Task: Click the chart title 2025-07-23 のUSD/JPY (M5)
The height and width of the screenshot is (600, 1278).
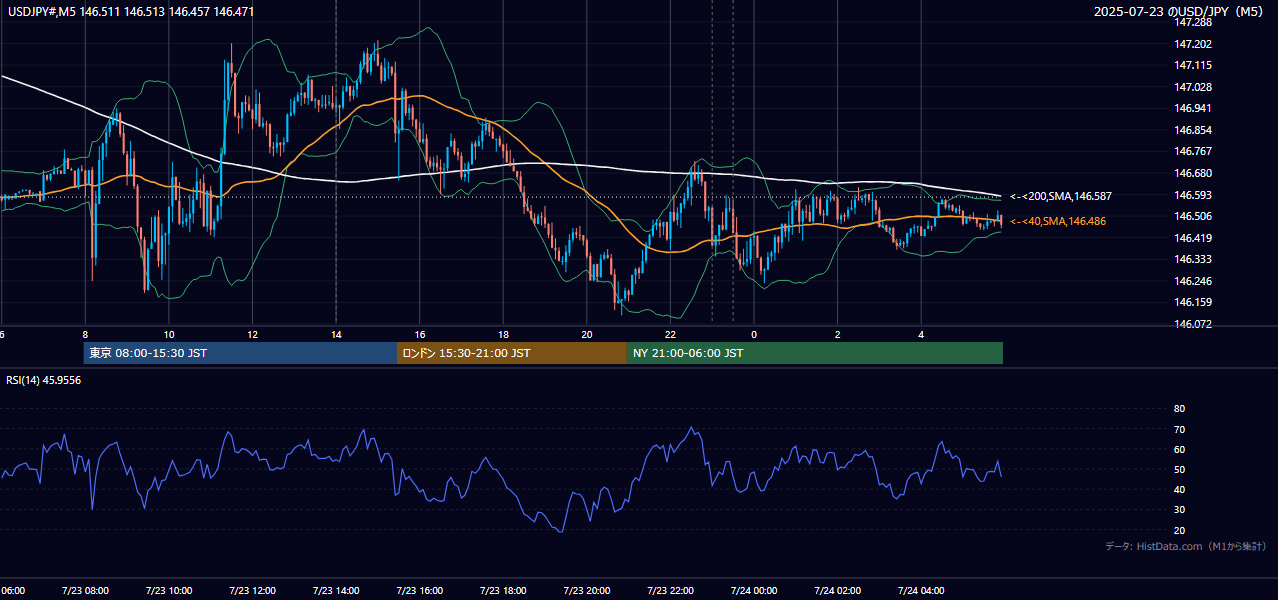Action: pyautogui.click(x=1180, y=11)
